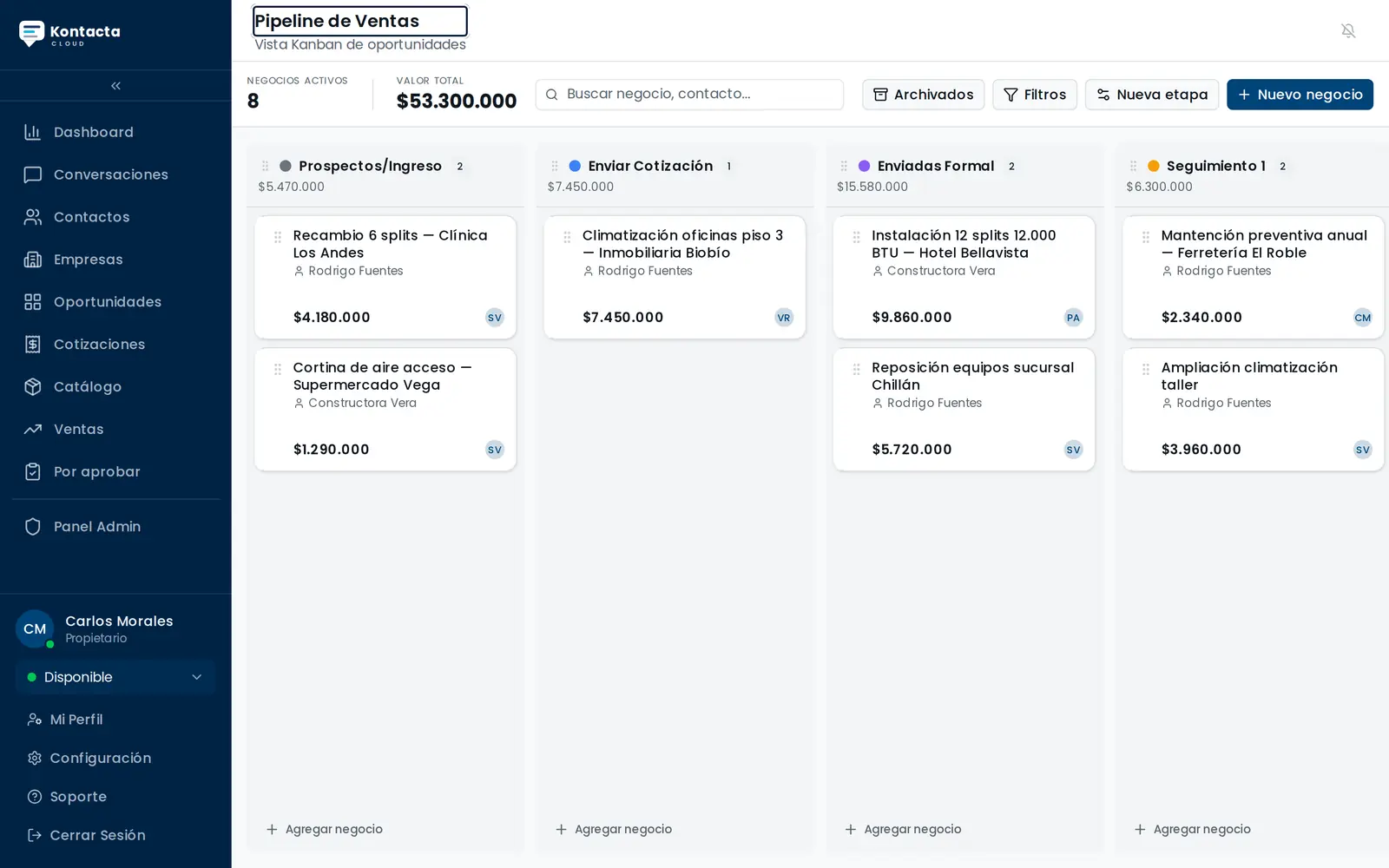Click the muted notifications bell icon
The height and width of the screenshot is (868, 1389).
click(1348, 30)
